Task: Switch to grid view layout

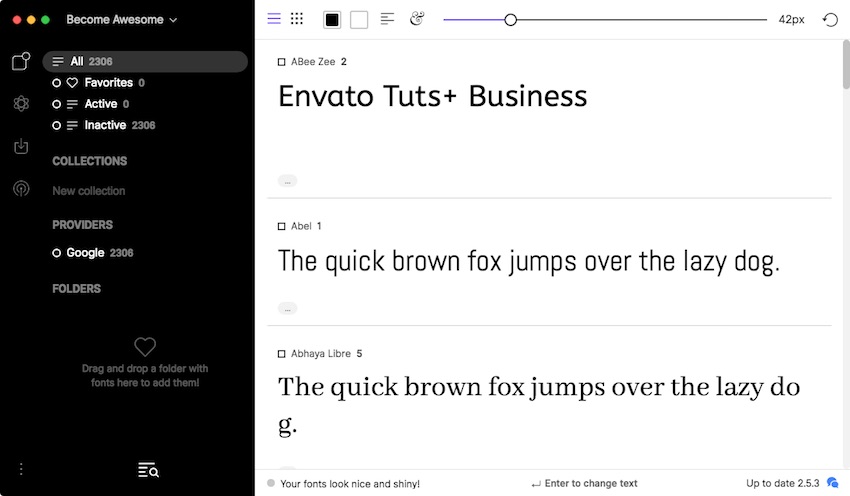Action: coord(297,19)
